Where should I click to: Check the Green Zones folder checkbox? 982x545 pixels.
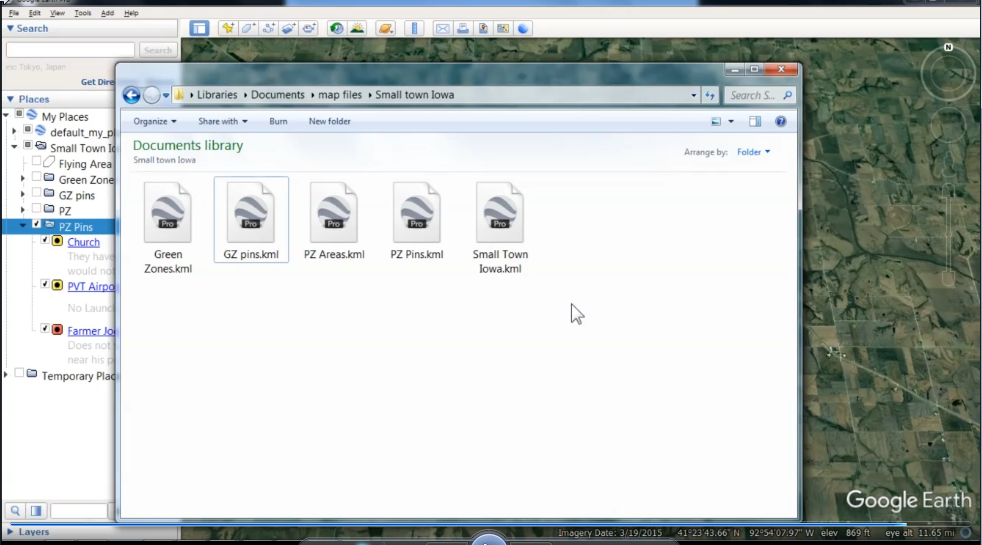pos(36,177)
